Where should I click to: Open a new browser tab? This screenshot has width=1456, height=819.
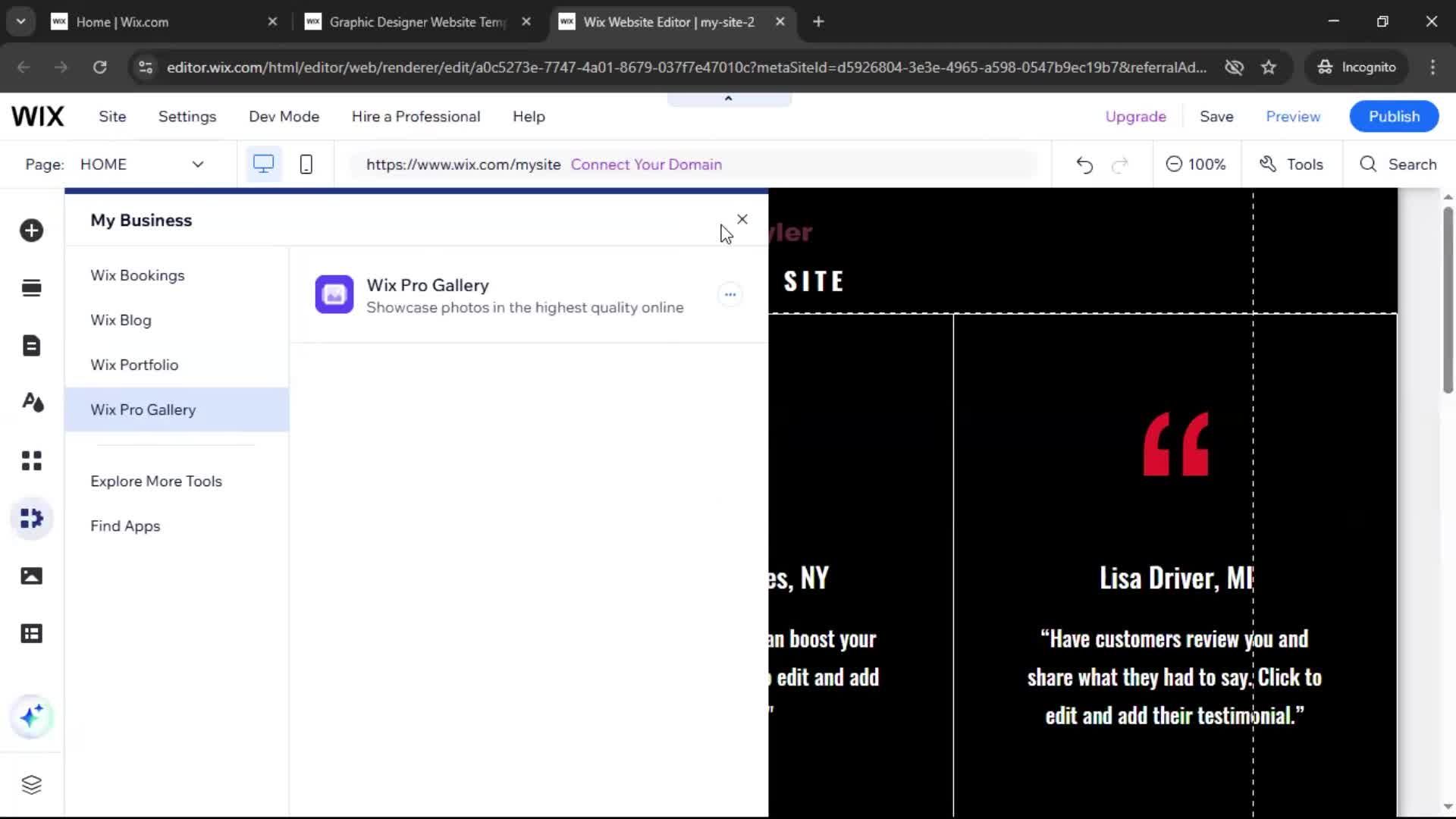click(818, 22)
